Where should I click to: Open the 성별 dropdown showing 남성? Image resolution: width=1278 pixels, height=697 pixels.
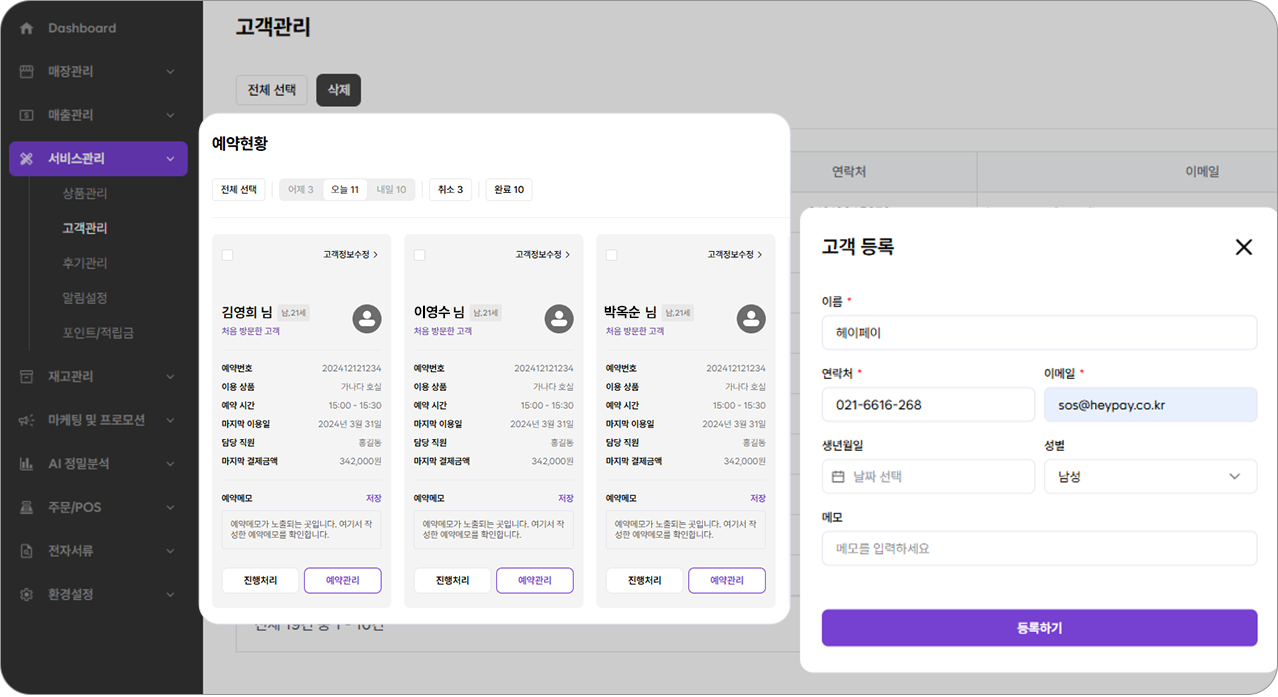click(1150, 477)
